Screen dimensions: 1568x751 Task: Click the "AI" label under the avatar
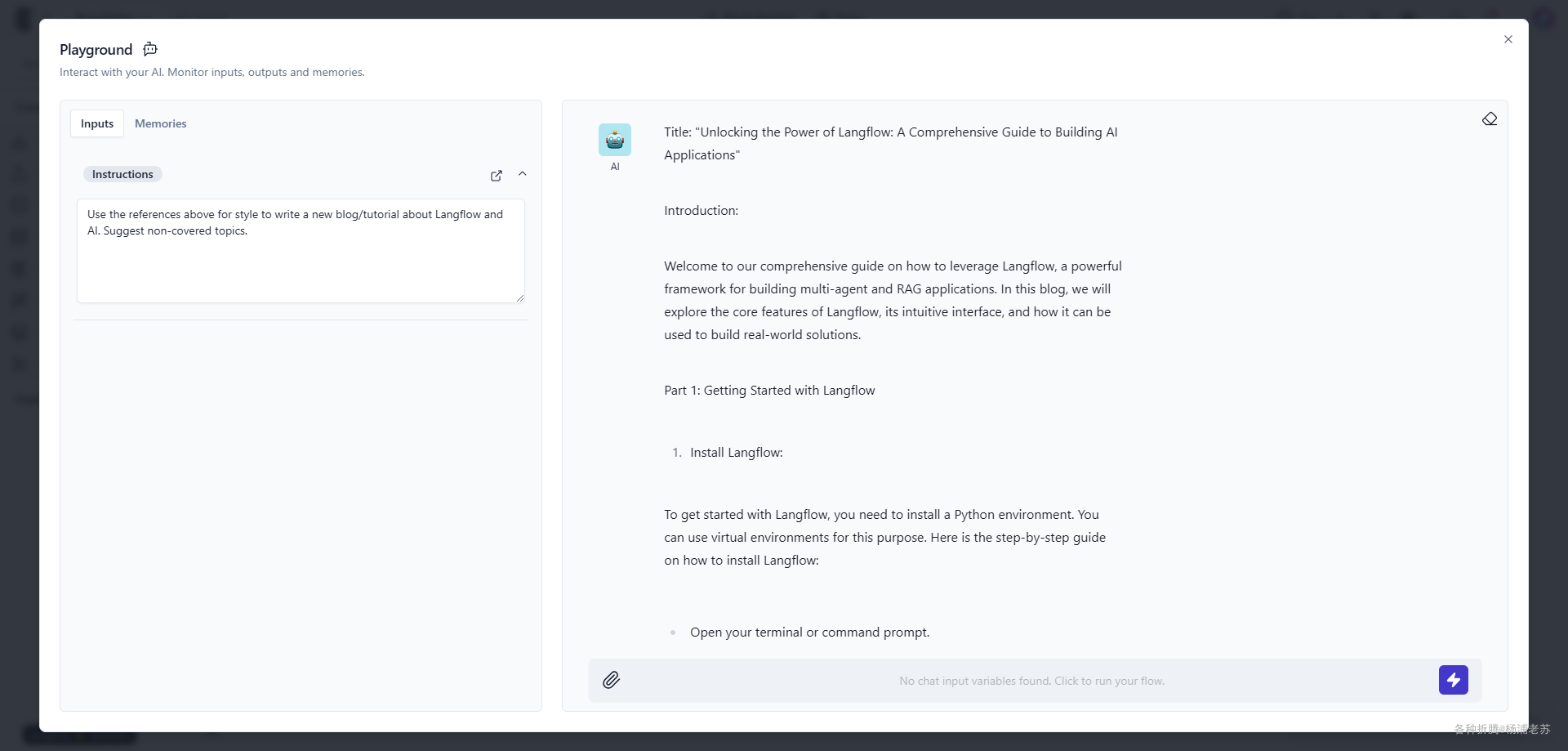coord(615,167)
